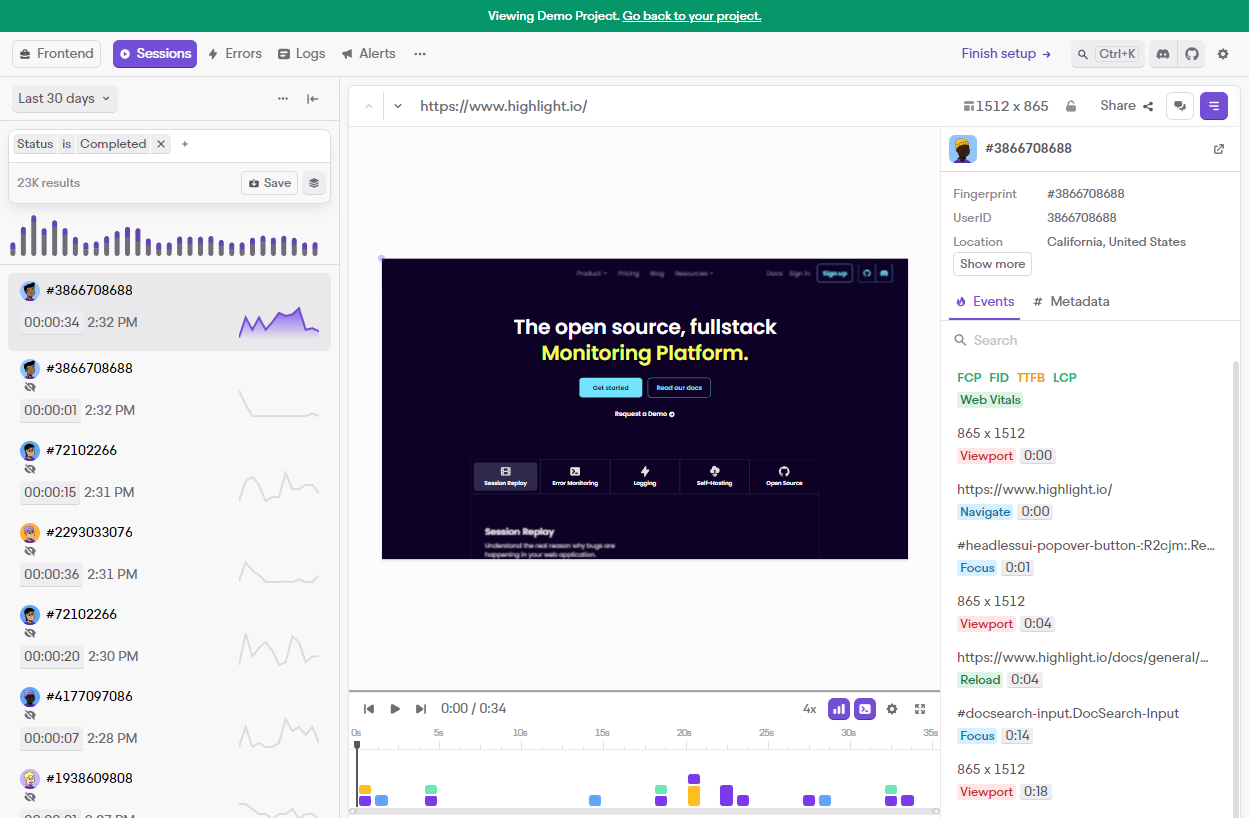1249x818 pixels.
Task: Toggle the right session details panel
Action: point(1213,106)
